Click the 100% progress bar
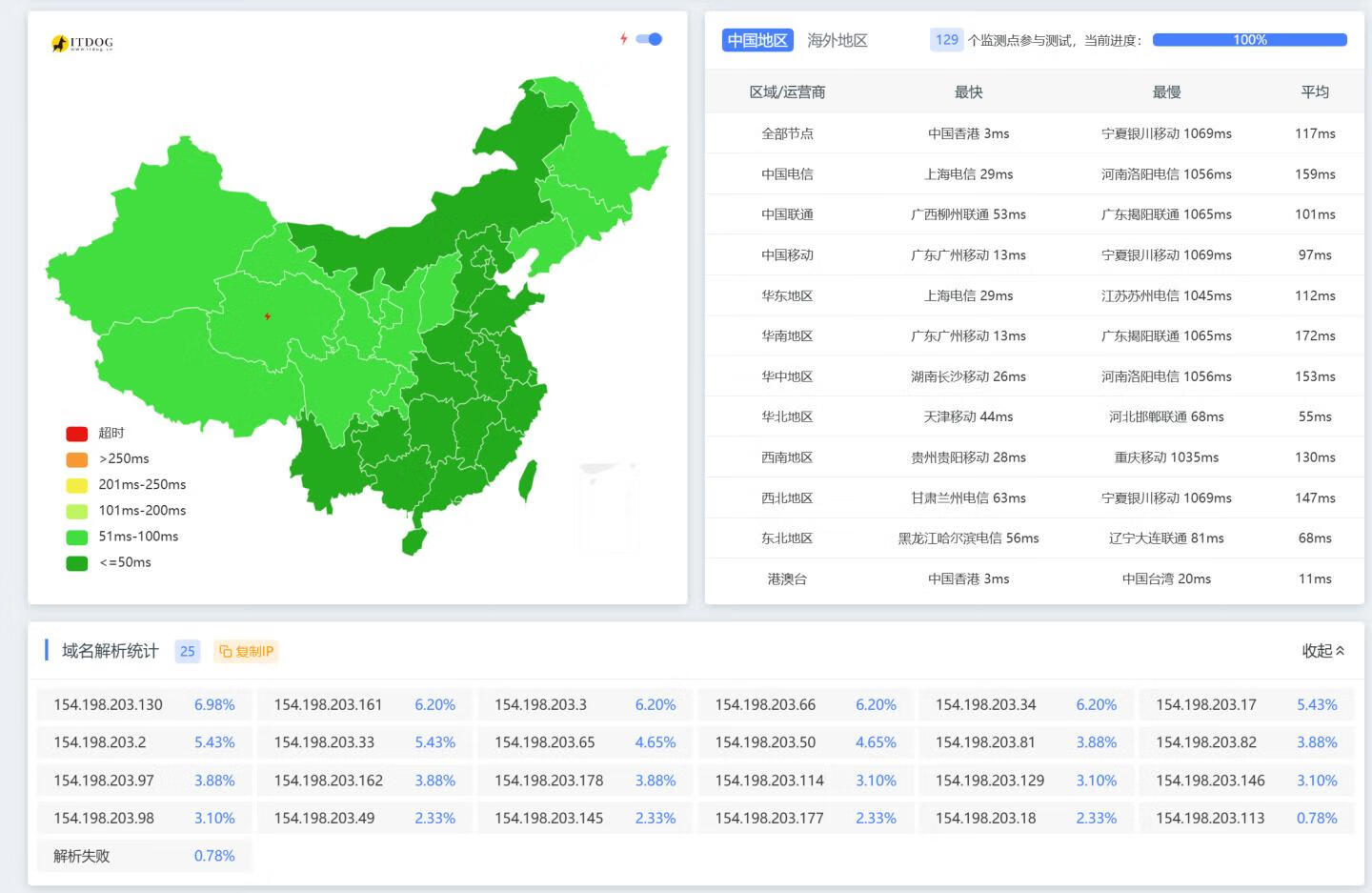Screen dimensions: 1372x893 pyautogui.click(x=1249, y=40)
